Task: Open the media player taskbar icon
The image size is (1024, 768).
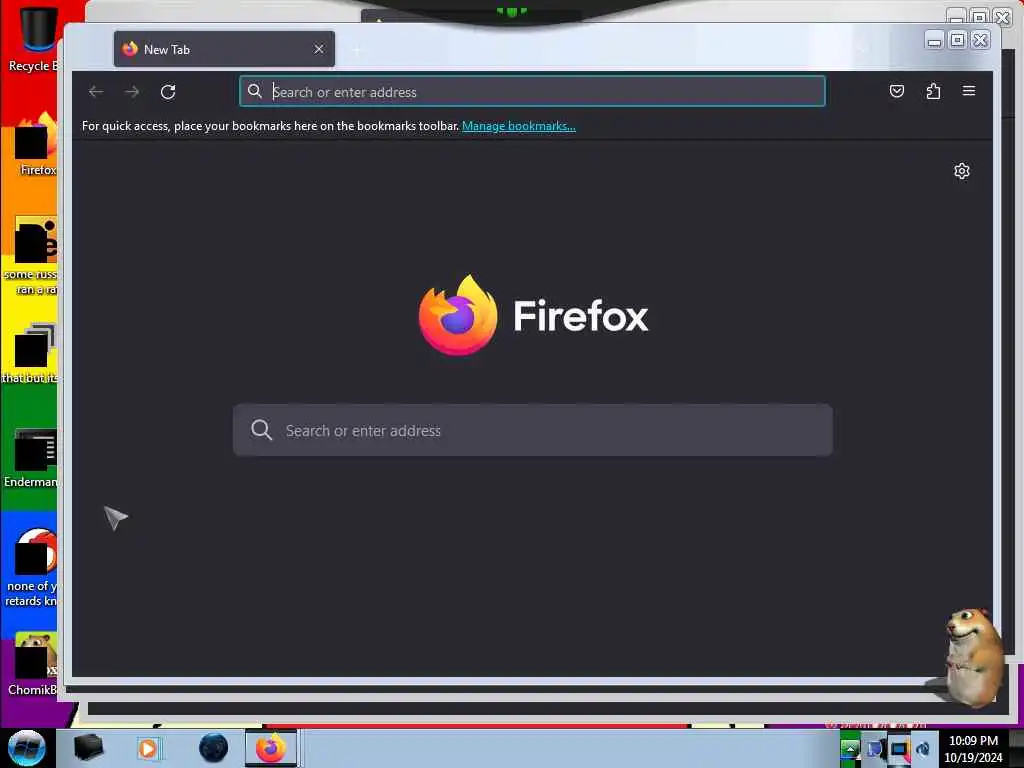Action: point(148,748)
